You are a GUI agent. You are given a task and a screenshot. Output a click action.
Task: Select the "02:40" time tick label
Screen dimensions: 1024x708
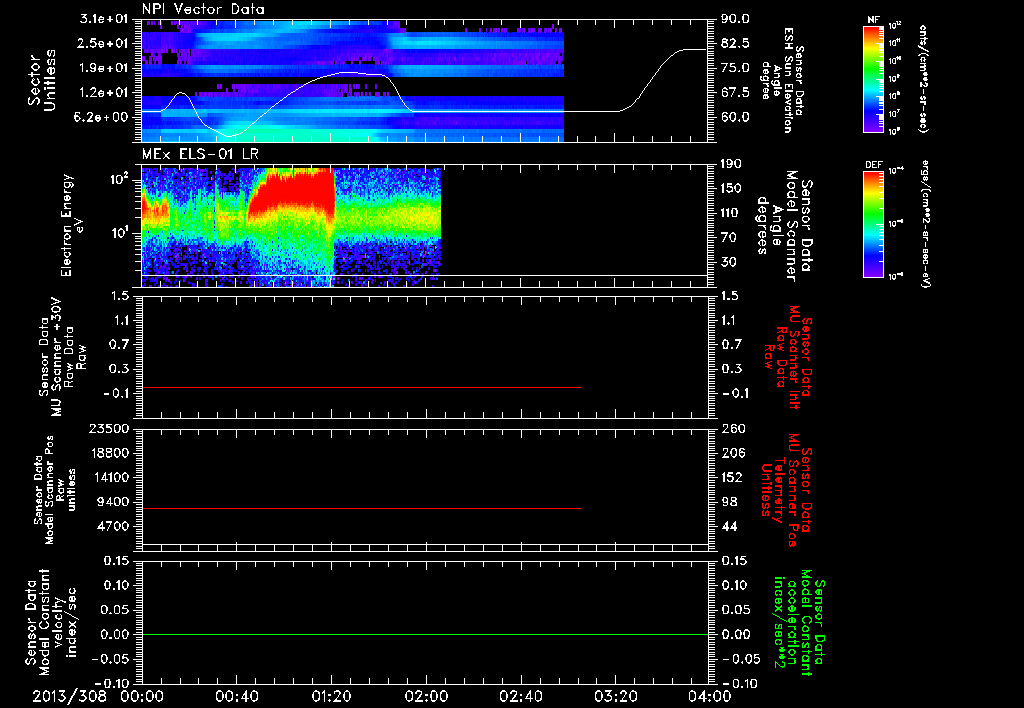pos(520,696)
